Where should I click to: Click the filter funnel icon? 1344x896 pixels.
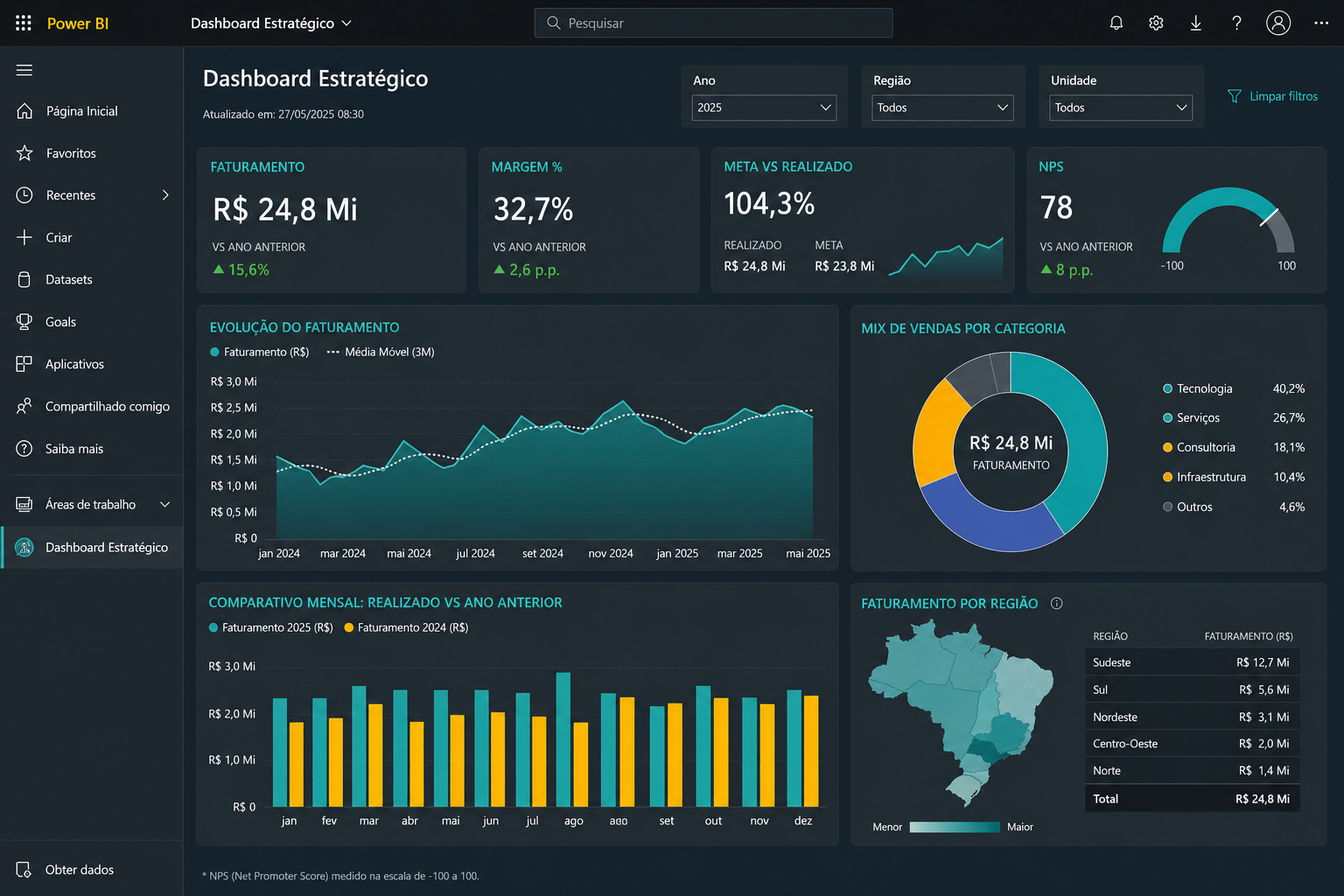tap(1235, 96)
